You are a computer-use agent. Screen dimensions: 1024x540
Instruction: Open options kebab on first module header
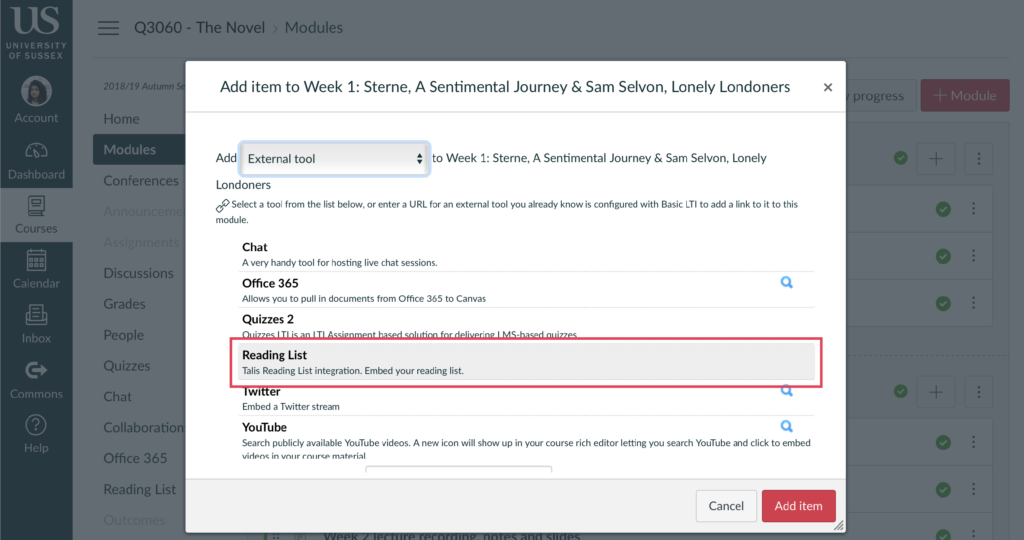click(x=978, y=159)
